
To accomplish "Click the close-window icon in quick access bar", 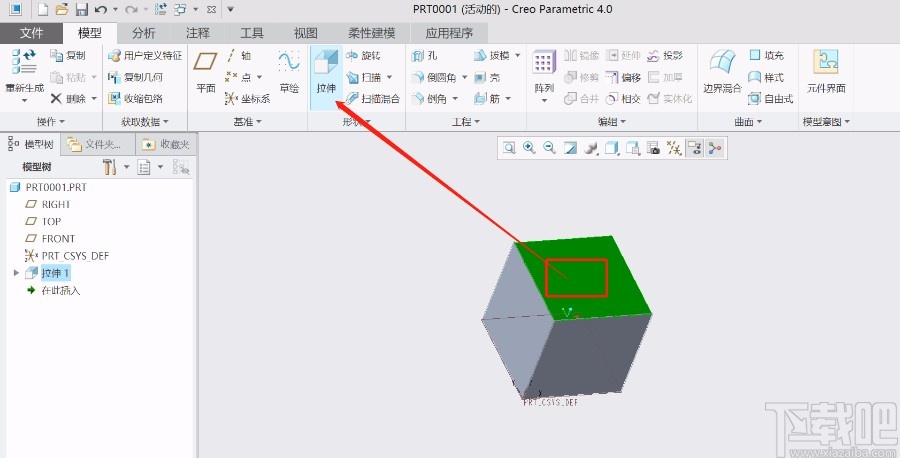I will pyautogui.click(x=211, y=10).
